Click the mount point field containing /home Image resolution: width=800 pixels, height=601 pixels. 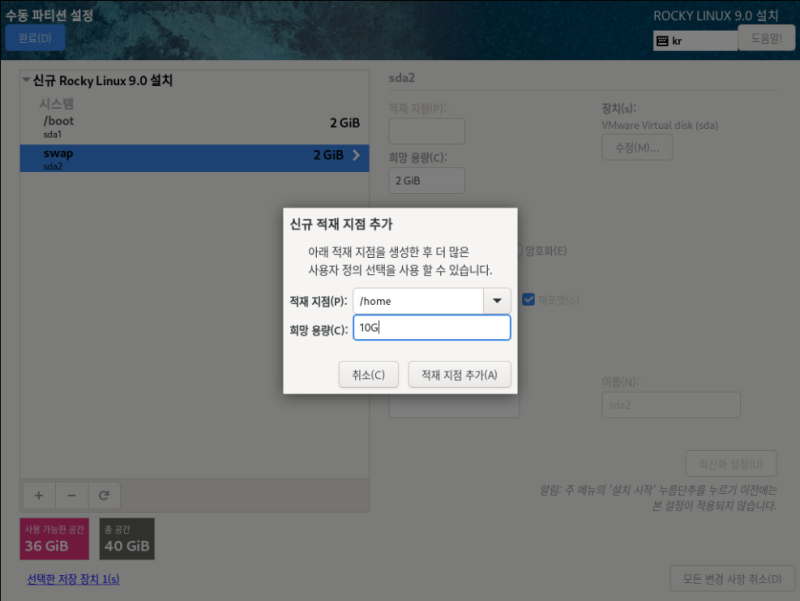pos(418,301)
